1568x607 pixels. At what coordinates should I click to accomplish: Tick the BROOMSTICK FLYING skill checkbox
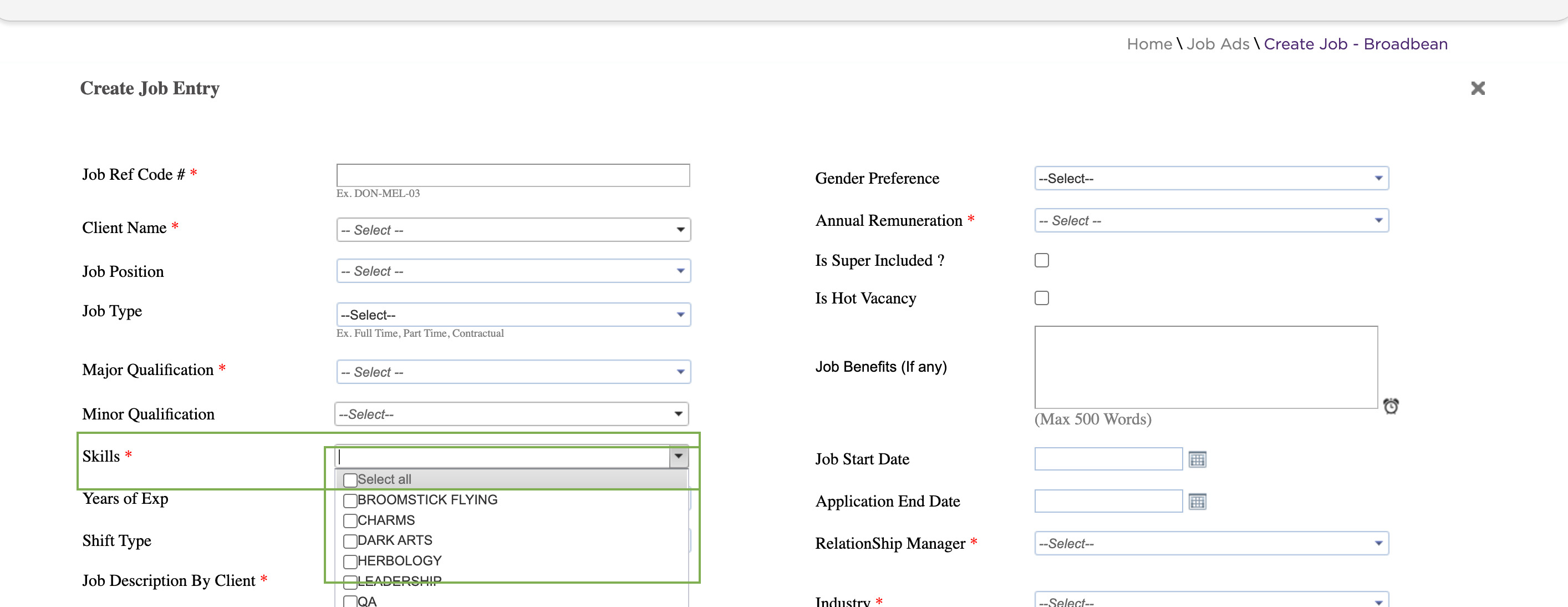click(350, 500)
